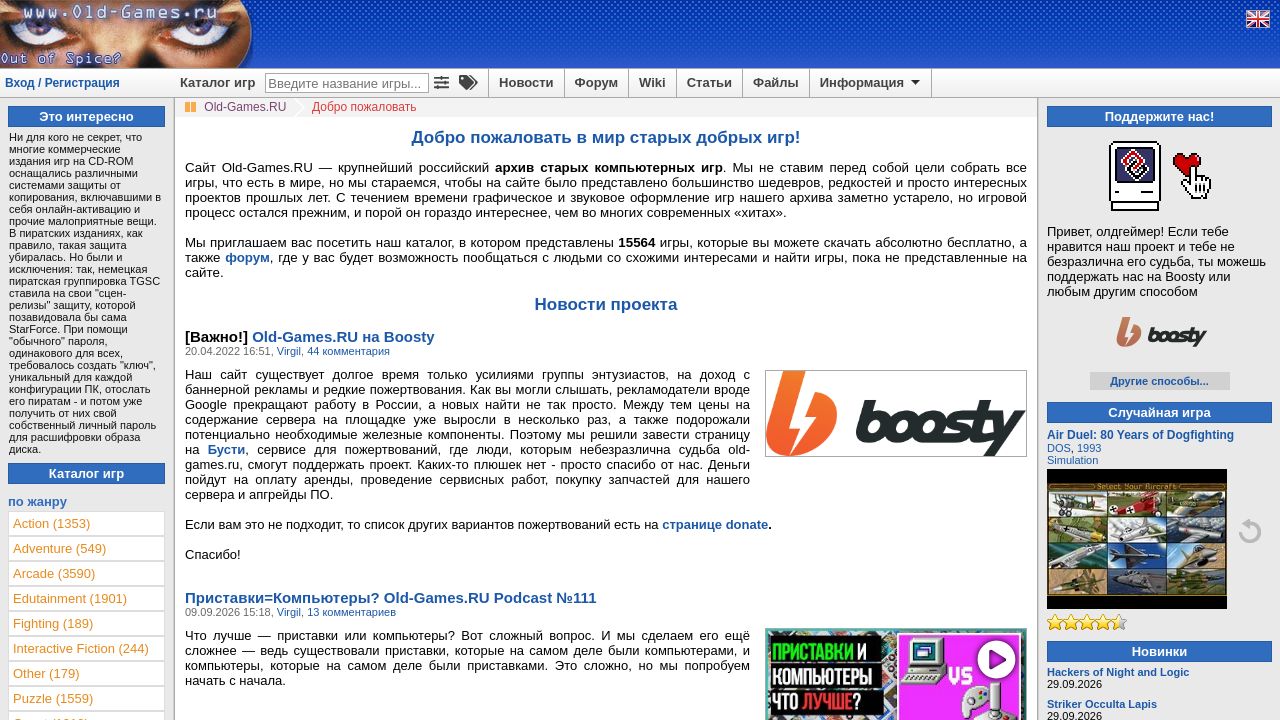1280x720 pixels.
Task: Click Новинки header
Action: (x=1159, y=652)
